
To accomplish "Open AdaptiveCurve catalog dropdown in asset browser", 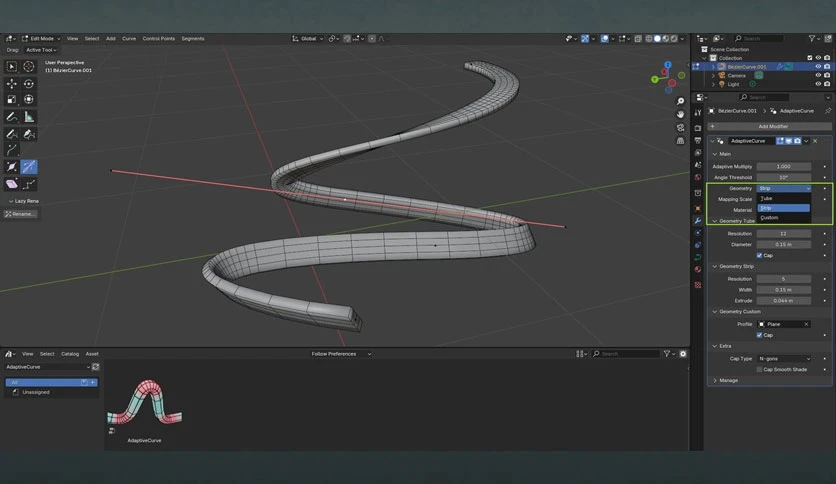I will (x=48, y=367).
